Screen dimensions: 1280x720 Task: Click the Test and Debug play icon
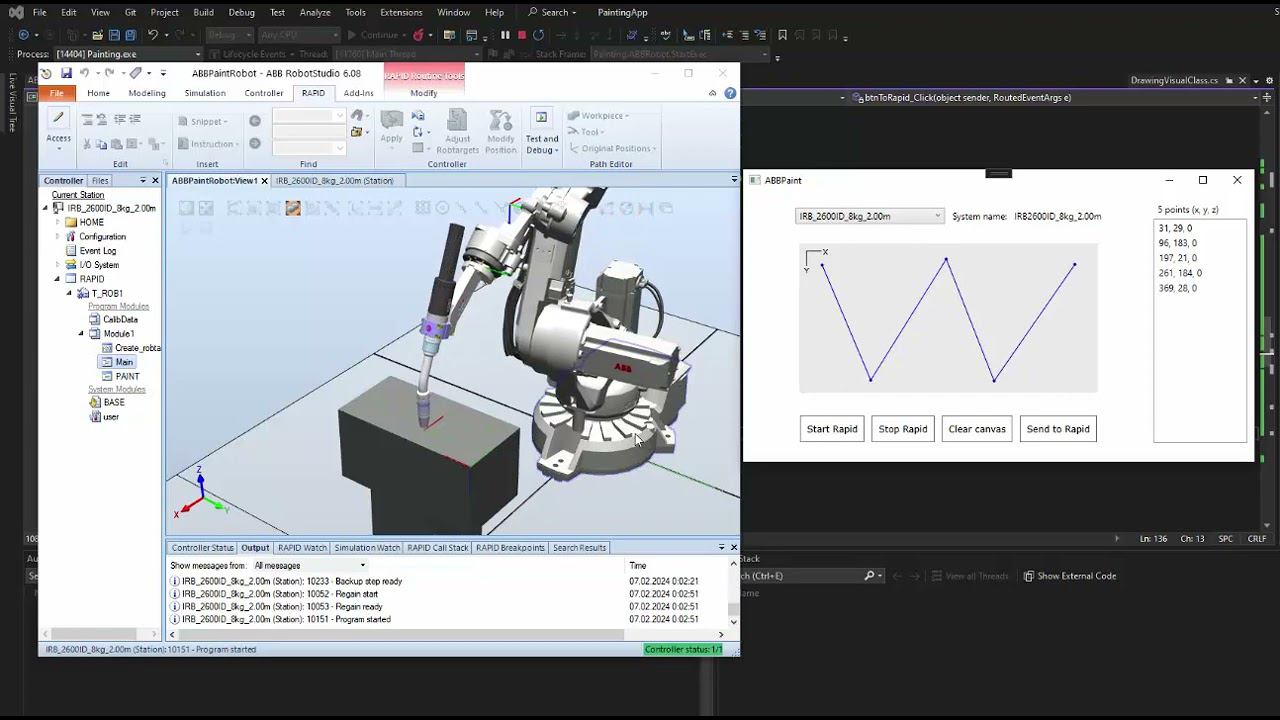(x=541, y=118)
